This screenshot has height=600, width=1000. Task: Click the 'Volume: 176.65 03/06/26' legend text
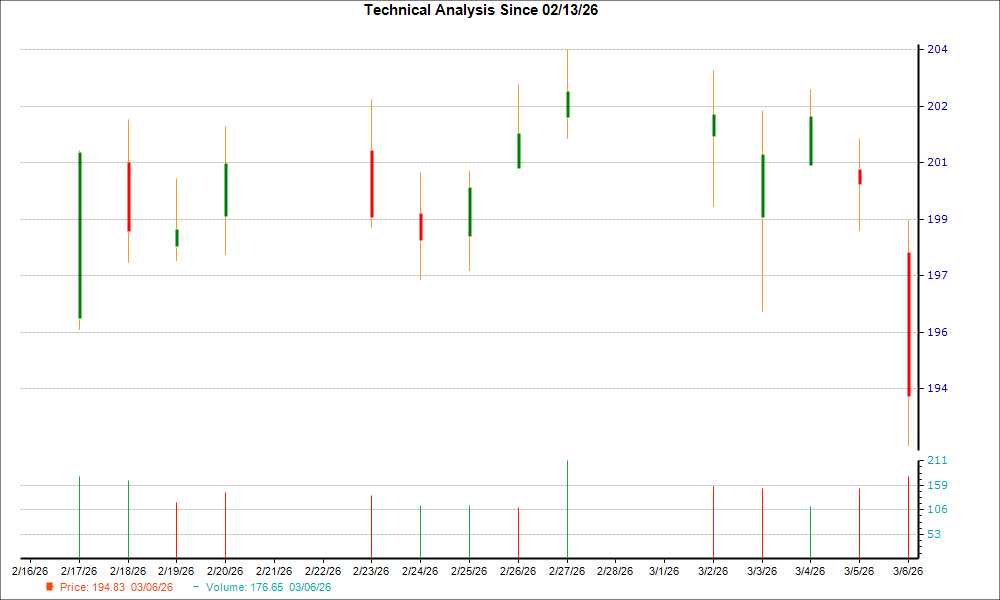pyautogui.click(x=268, y=587)
